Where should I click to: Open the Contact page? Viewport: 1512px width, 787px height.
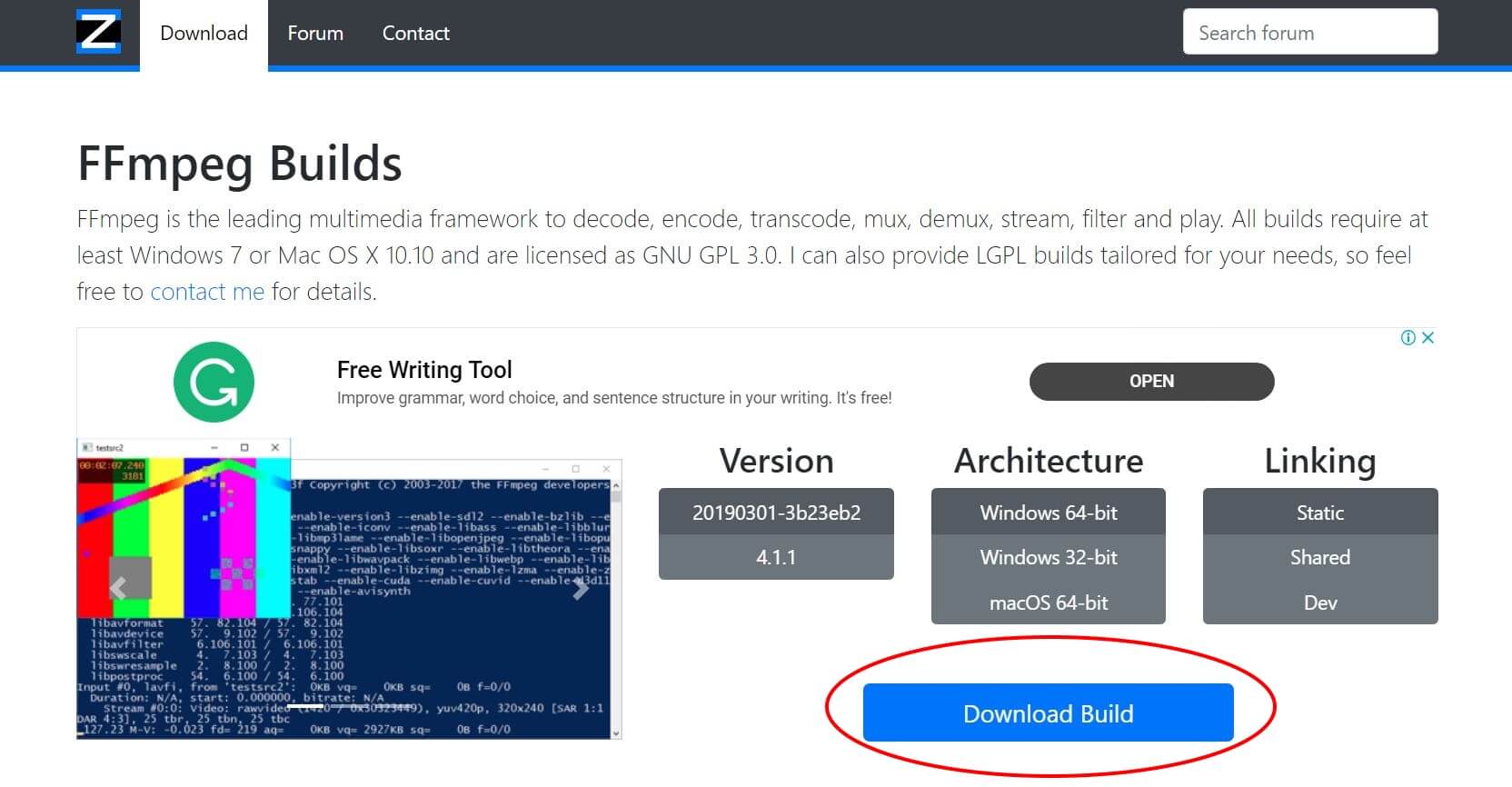[415, 34]
